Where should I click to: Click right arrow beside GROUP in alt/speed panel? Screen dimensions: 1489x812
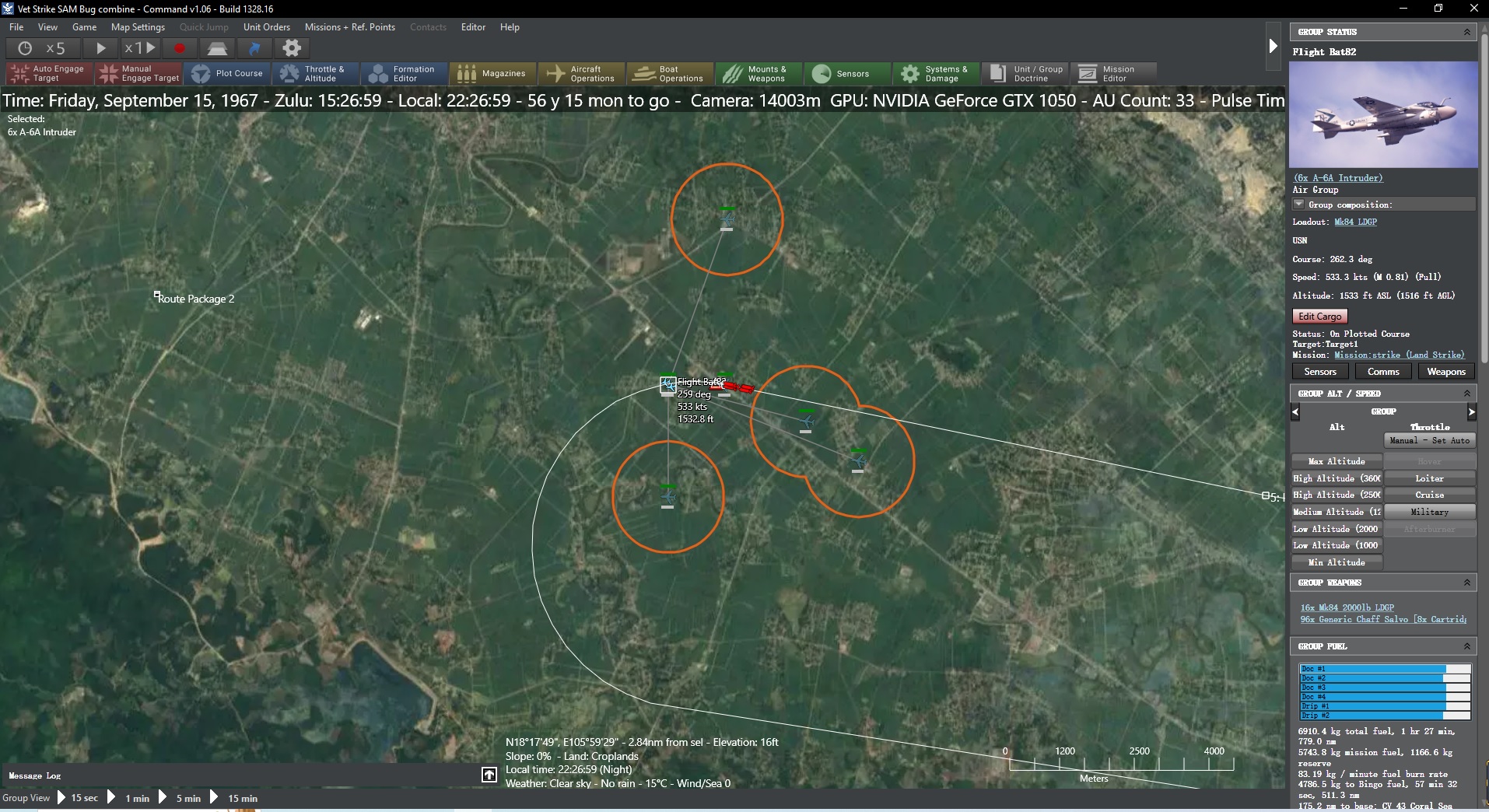(1471, 411)
